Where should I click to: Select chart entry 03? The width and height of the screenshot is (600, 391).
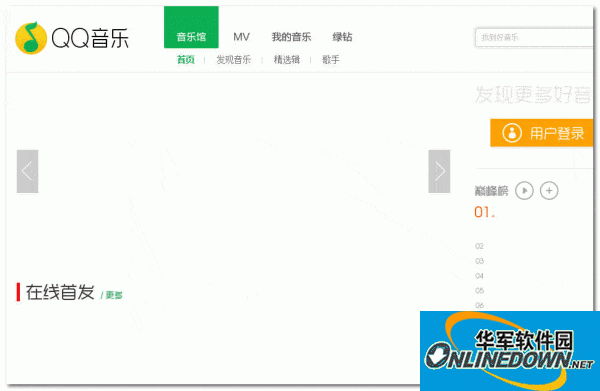coord(479,261)
